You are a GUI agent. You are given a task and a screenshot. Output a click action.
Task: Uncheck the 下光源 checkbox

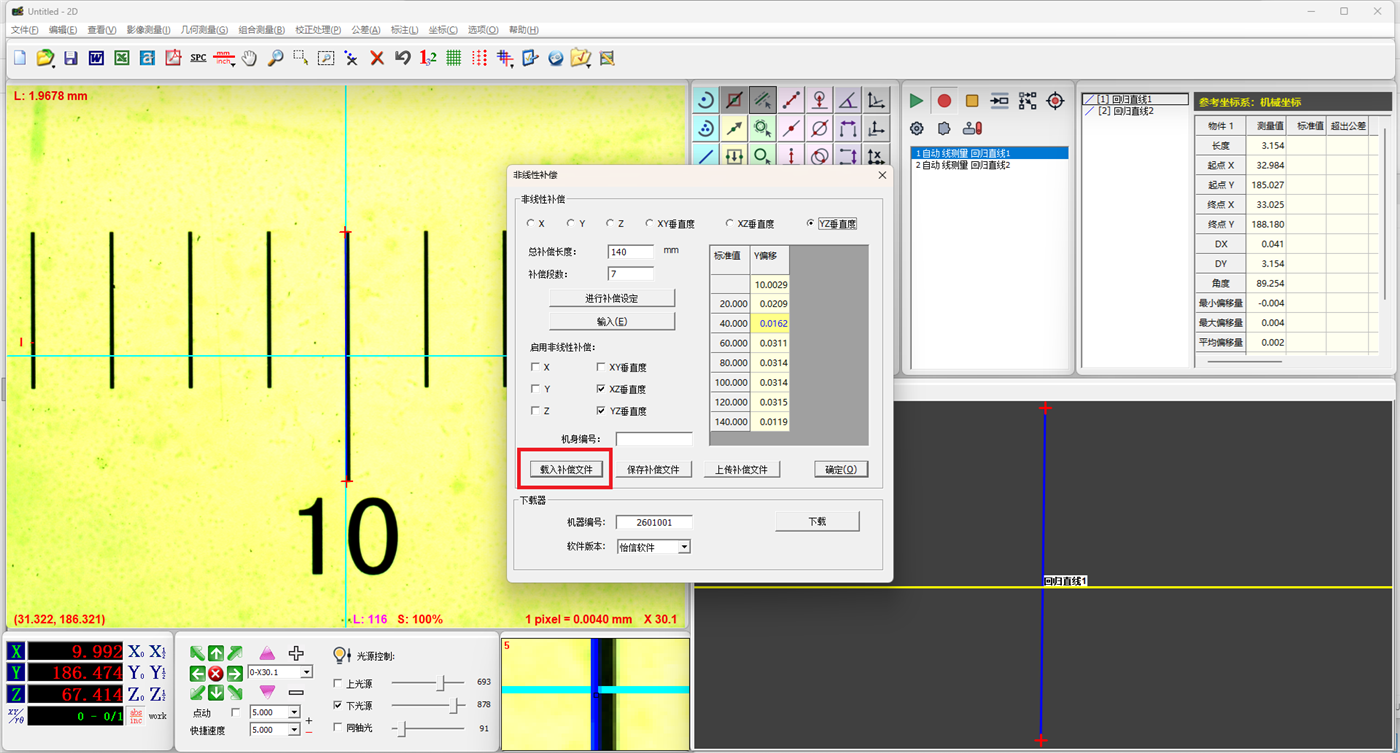coord(337,706)
